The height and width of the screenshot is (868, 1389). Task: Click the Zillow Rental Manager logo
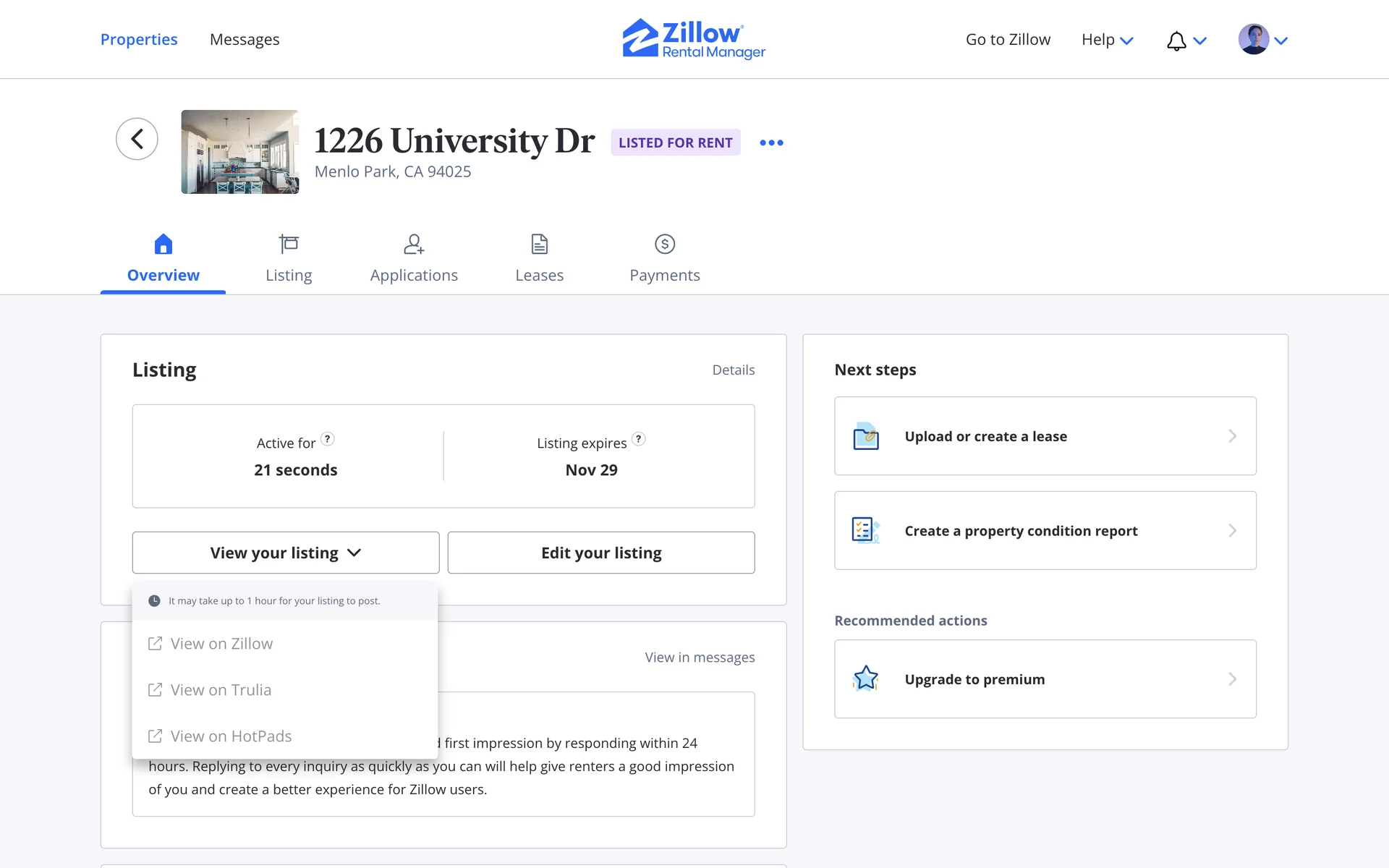pyautogui.click(x=694, y=39)
